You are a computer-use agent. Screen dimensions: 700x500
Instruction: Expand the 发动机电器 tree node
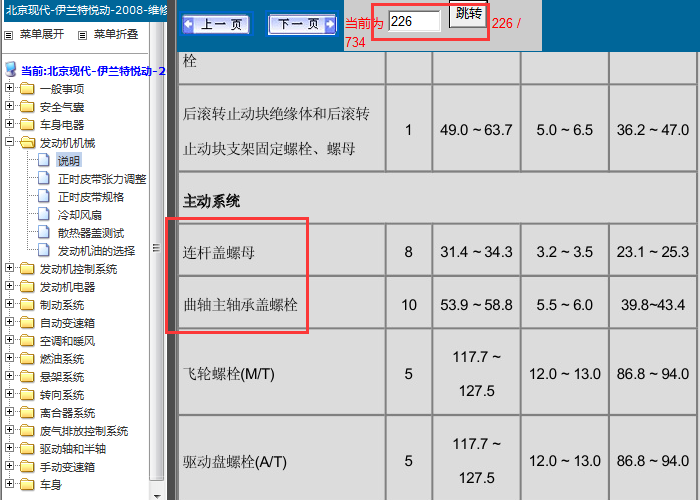9,286
